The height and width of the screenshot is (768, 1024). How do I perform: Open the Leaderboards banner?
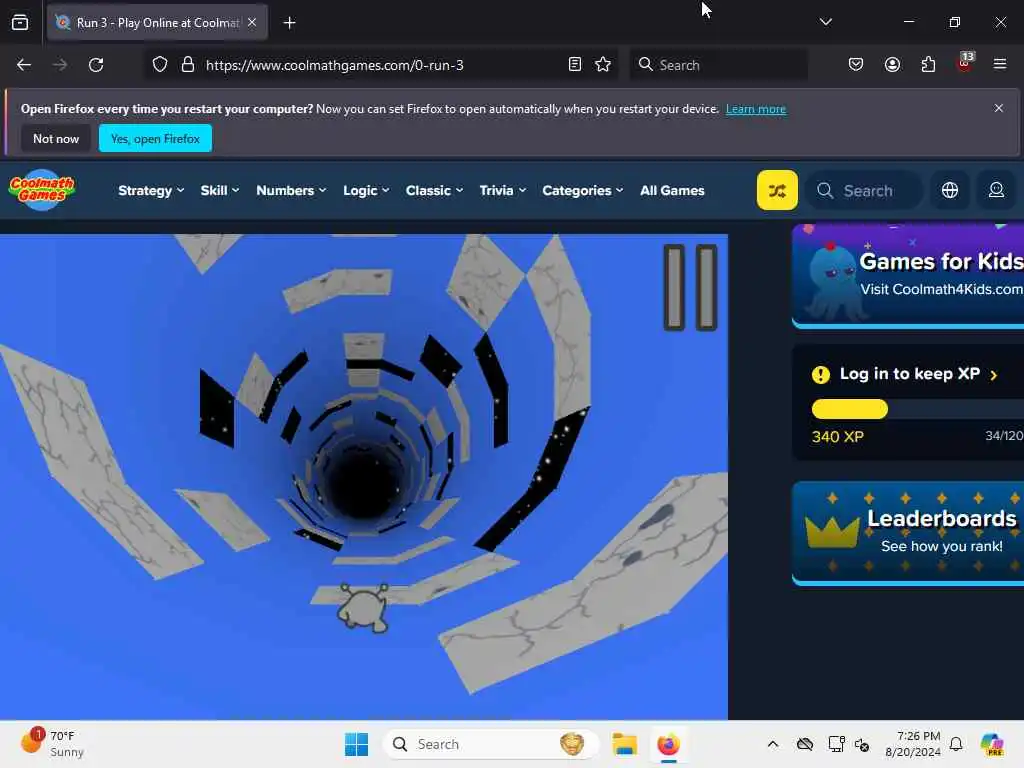pos(908,532)
